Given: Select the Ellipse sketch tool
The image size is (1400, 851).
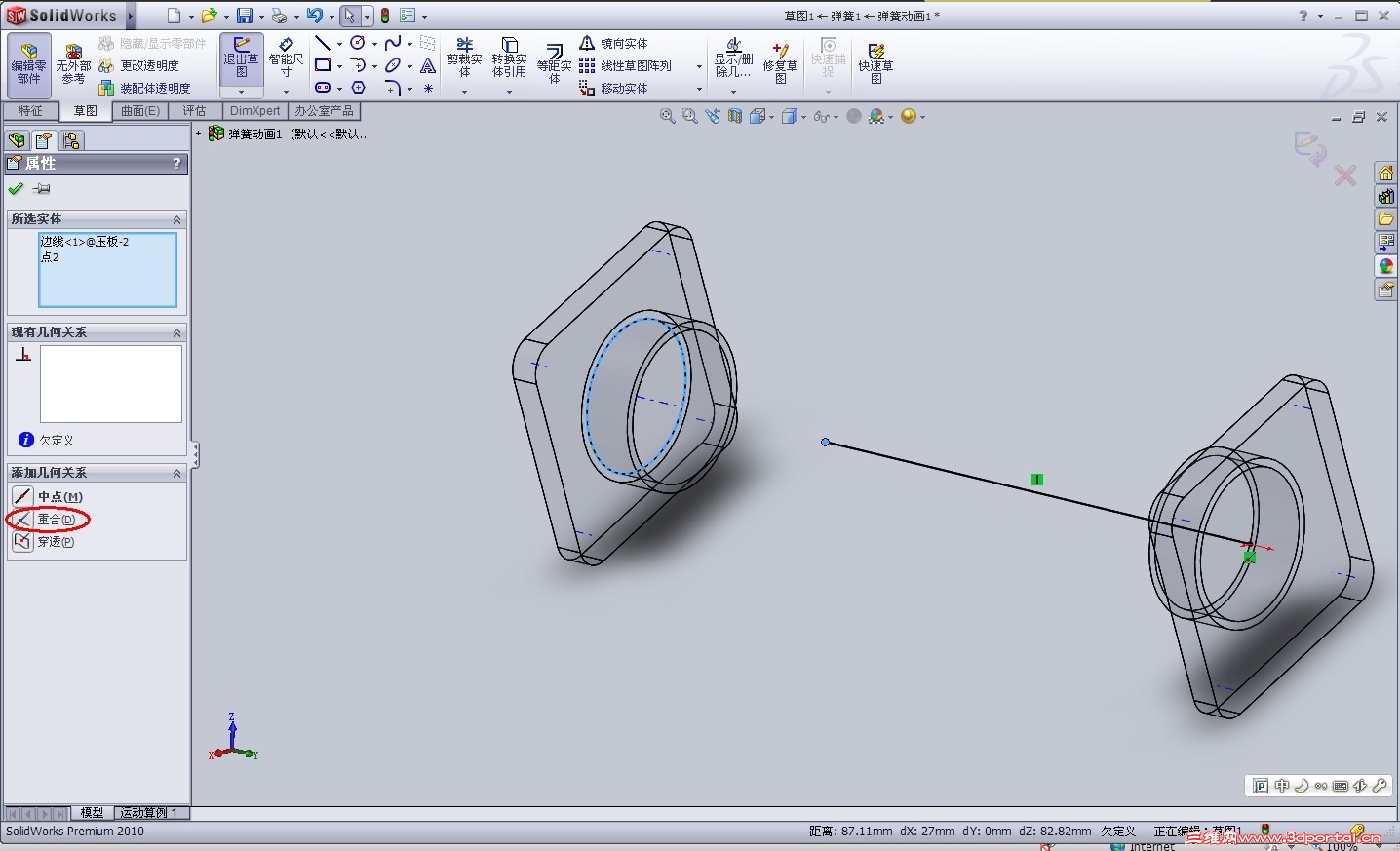Looking at the screenshot, I should tap(393, 65).
